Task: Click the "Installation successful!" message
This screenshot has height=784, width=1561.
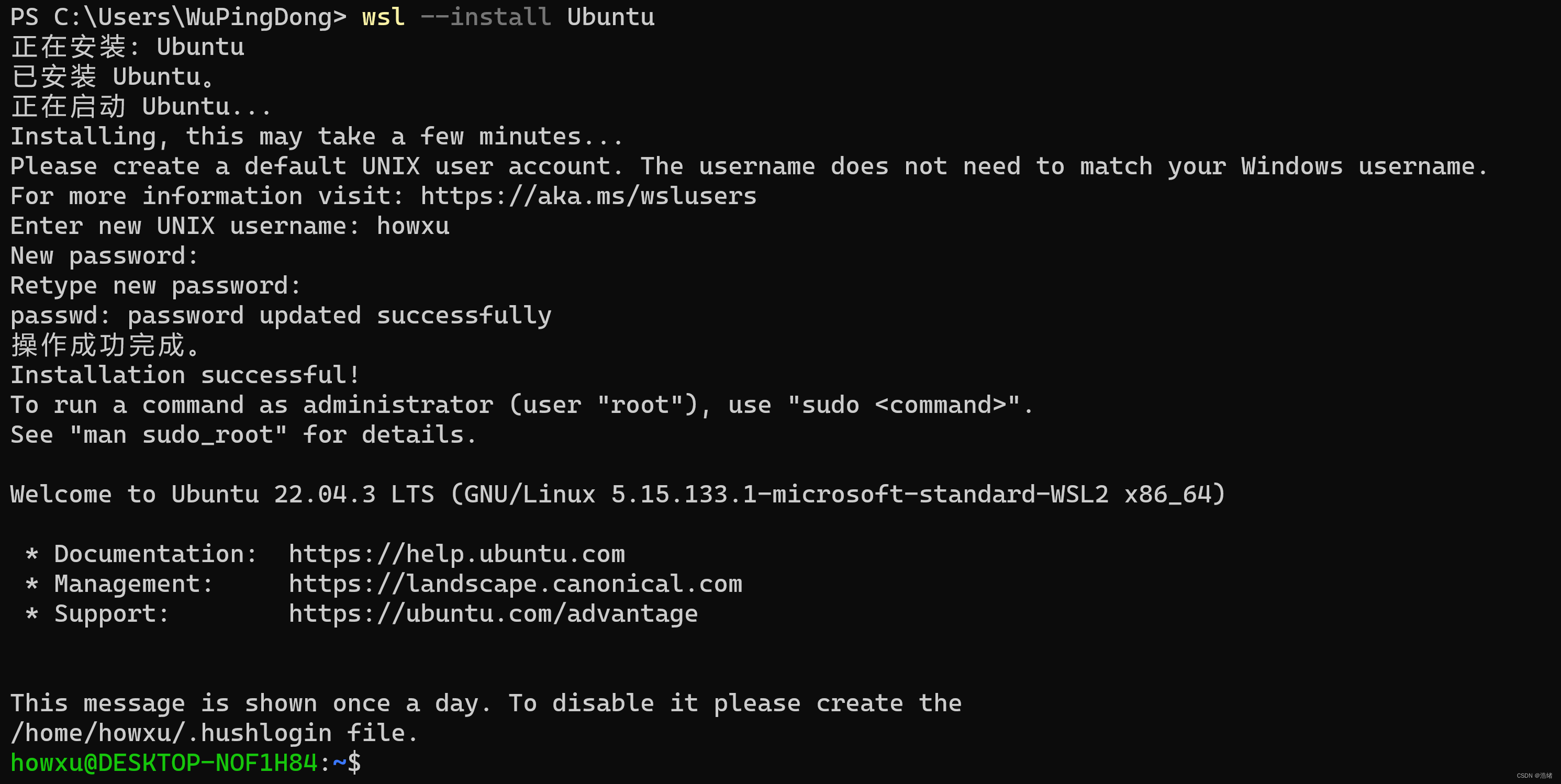Action: 185,375
